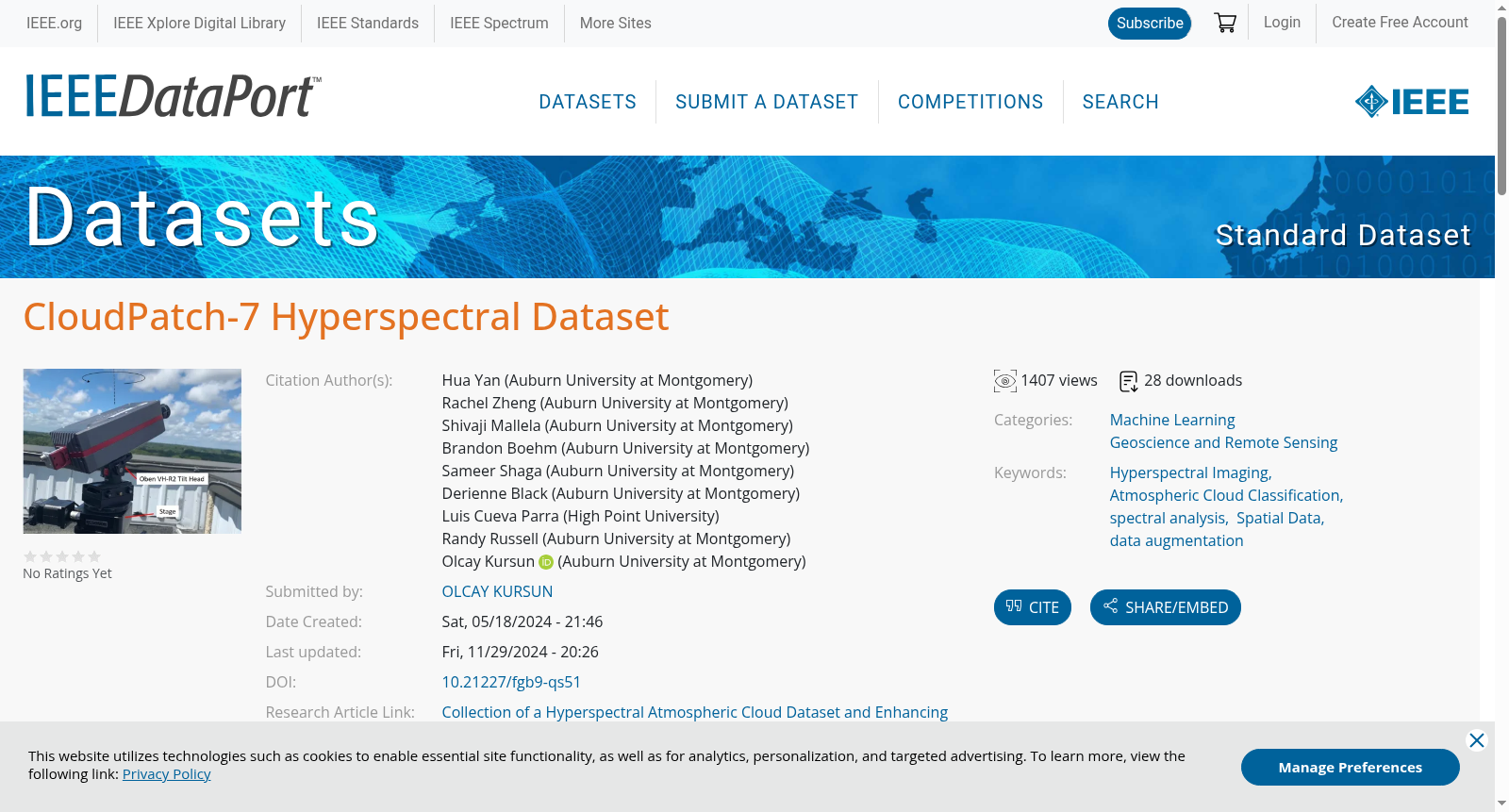Click Create Free Account
Screen dimensions: 1509x812
[1400, 23]
